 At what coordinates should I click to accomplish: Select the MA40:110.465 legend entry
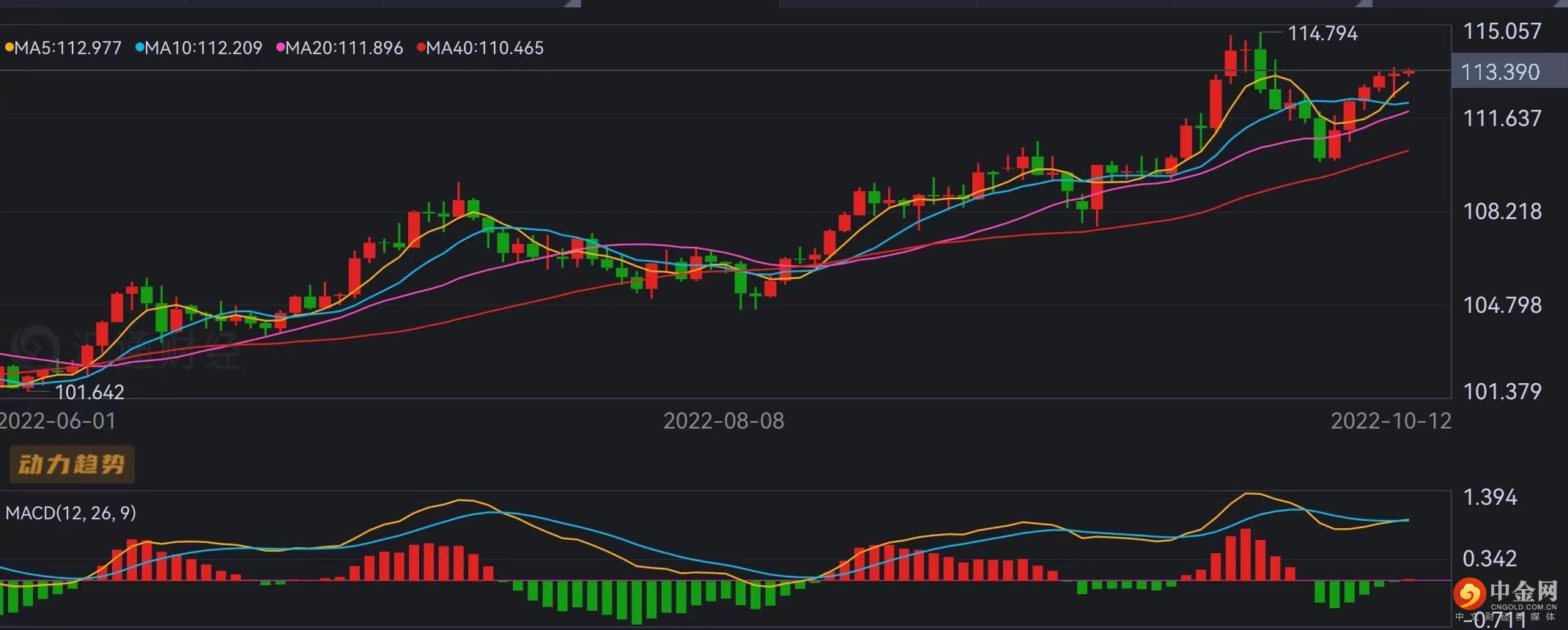(484, 48)
